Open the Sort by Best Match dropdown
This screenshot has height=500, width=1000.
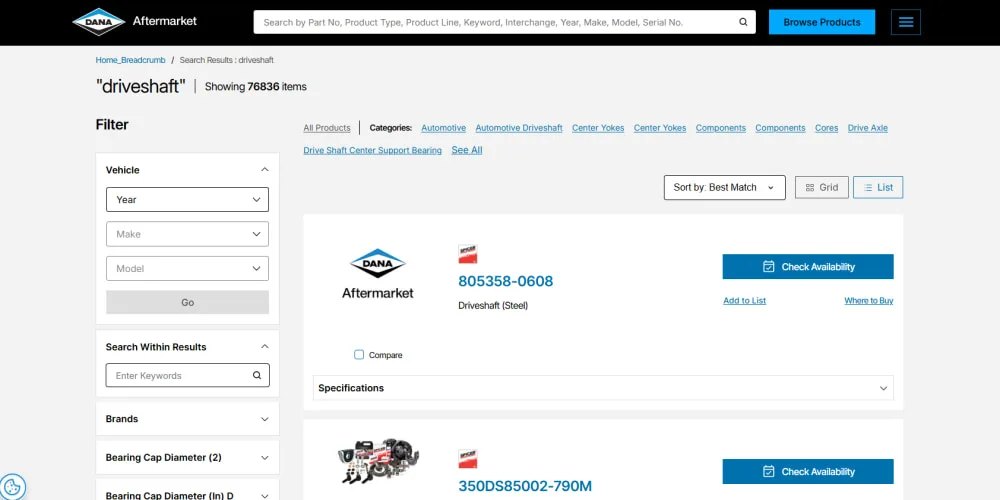(x=724, y=188)
